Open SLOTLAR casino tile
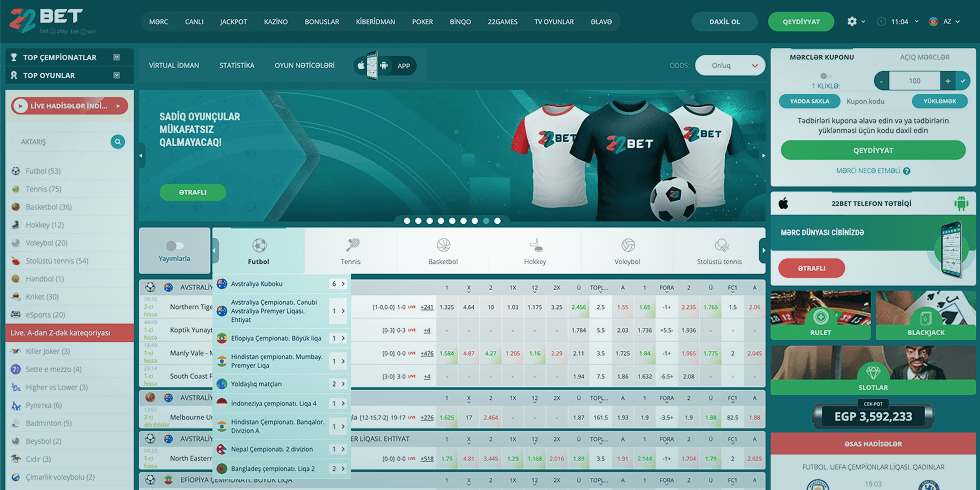Screen dimensions: 980x490 tap(873, 371)
